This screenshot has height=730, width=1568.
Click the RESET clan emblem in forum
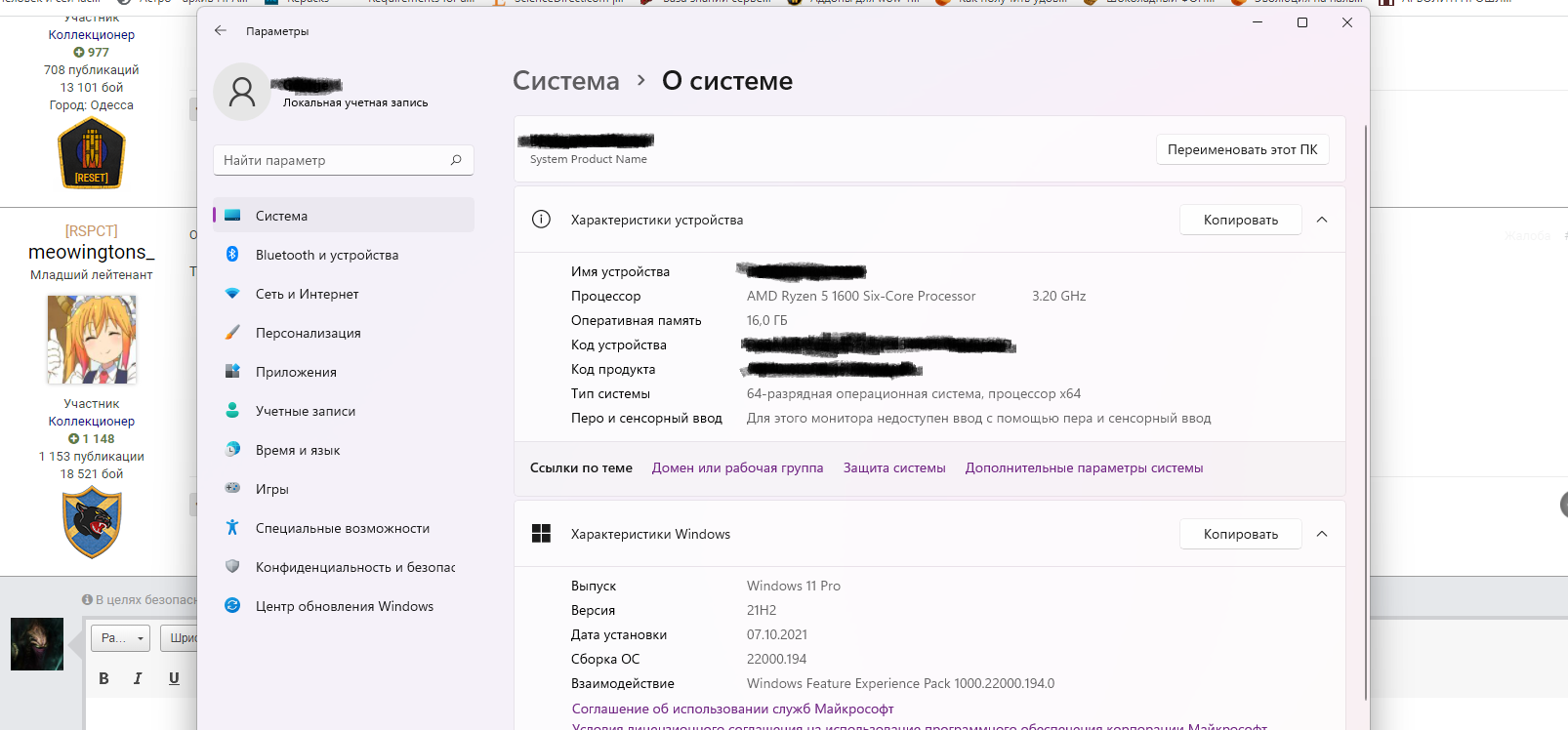click(92, 152)
